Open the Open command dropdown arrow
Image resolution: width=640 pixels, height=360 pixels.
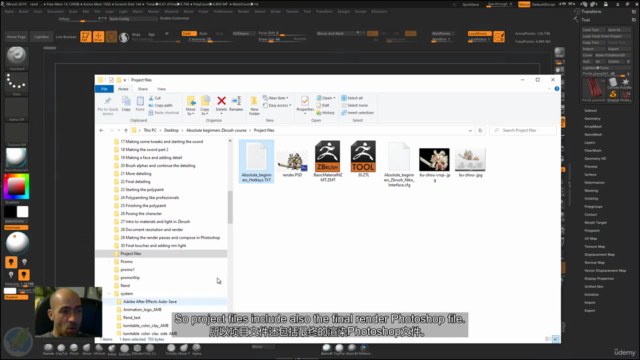(x=334, y=98)
